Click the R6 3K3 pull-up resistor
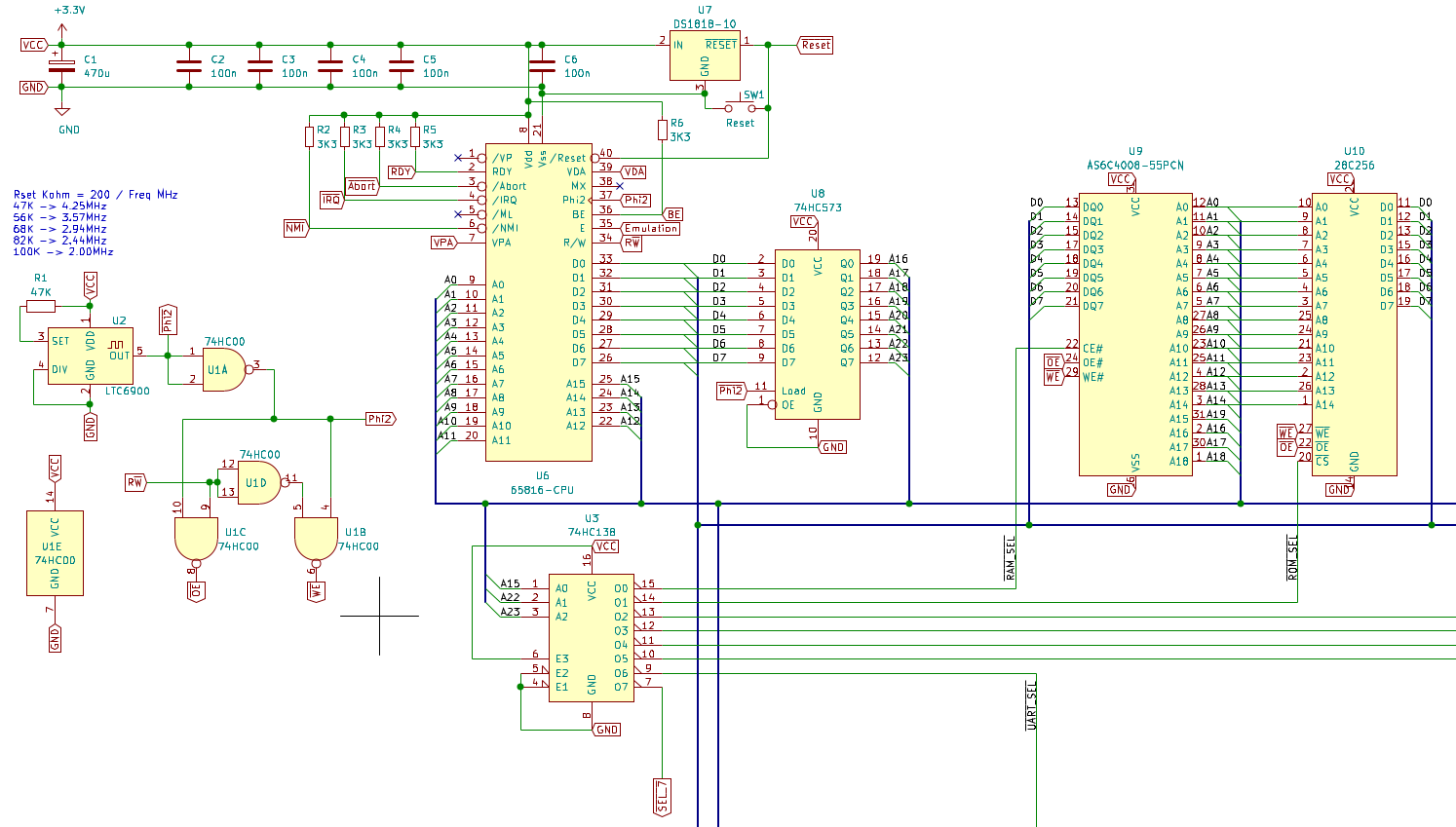Screen dimensions: 1456x827 pos(663,130)
